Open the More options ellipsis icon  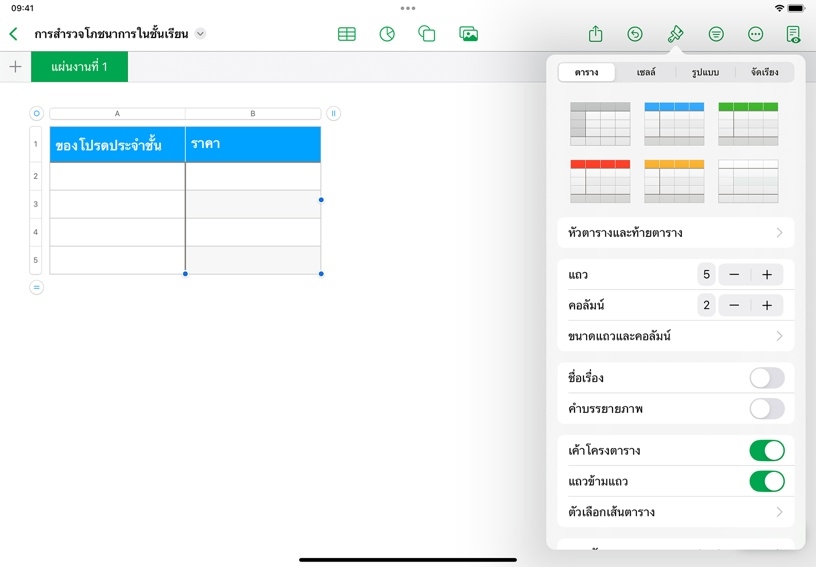tap(756, 34)
